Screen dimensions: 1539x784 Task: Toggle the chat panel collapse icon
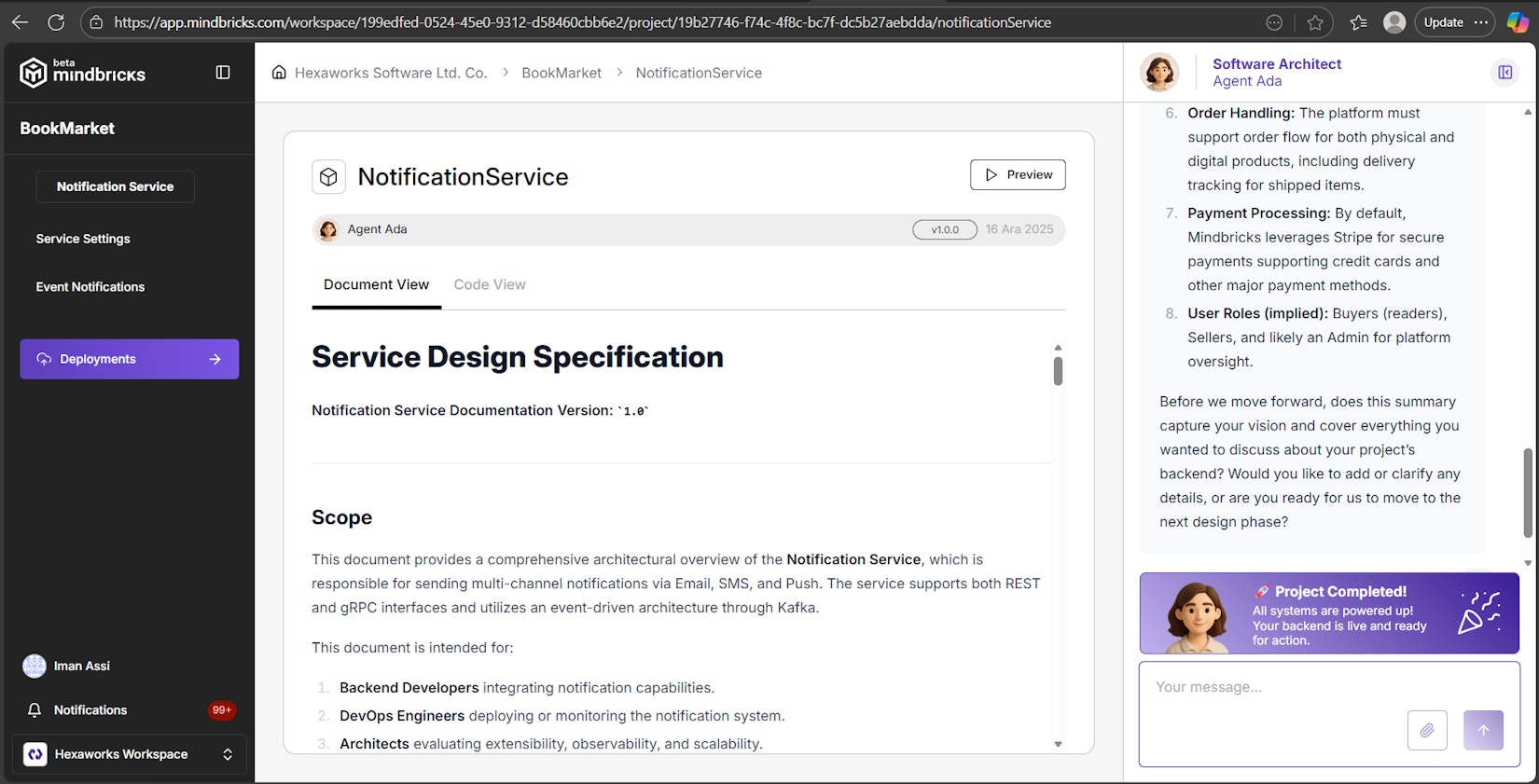click(1504, 73)
